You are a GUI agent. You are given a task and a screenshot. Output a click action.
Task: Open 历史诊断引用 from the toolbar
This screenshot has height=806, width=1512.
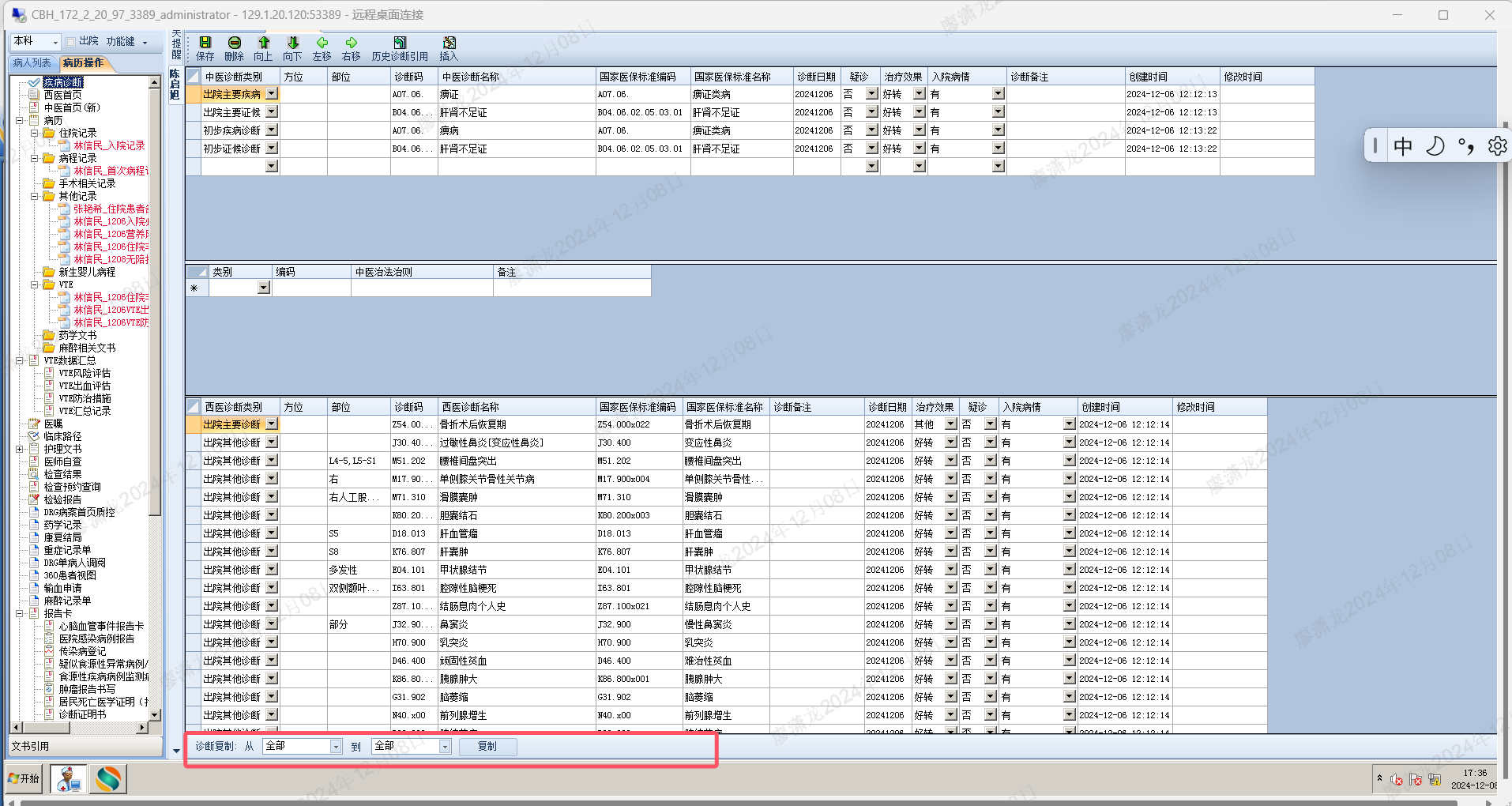pyautogui.click(x=400, y=43)
